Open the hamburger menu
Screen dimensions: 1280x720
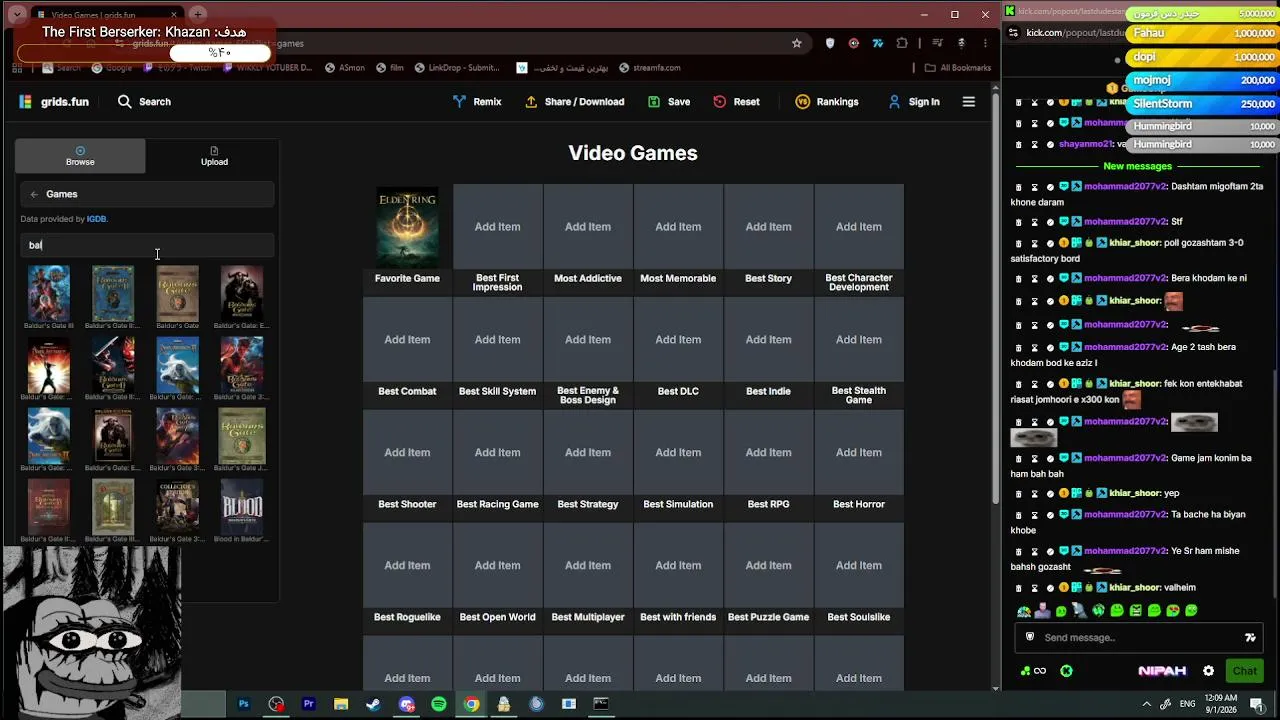coord(968,102)
